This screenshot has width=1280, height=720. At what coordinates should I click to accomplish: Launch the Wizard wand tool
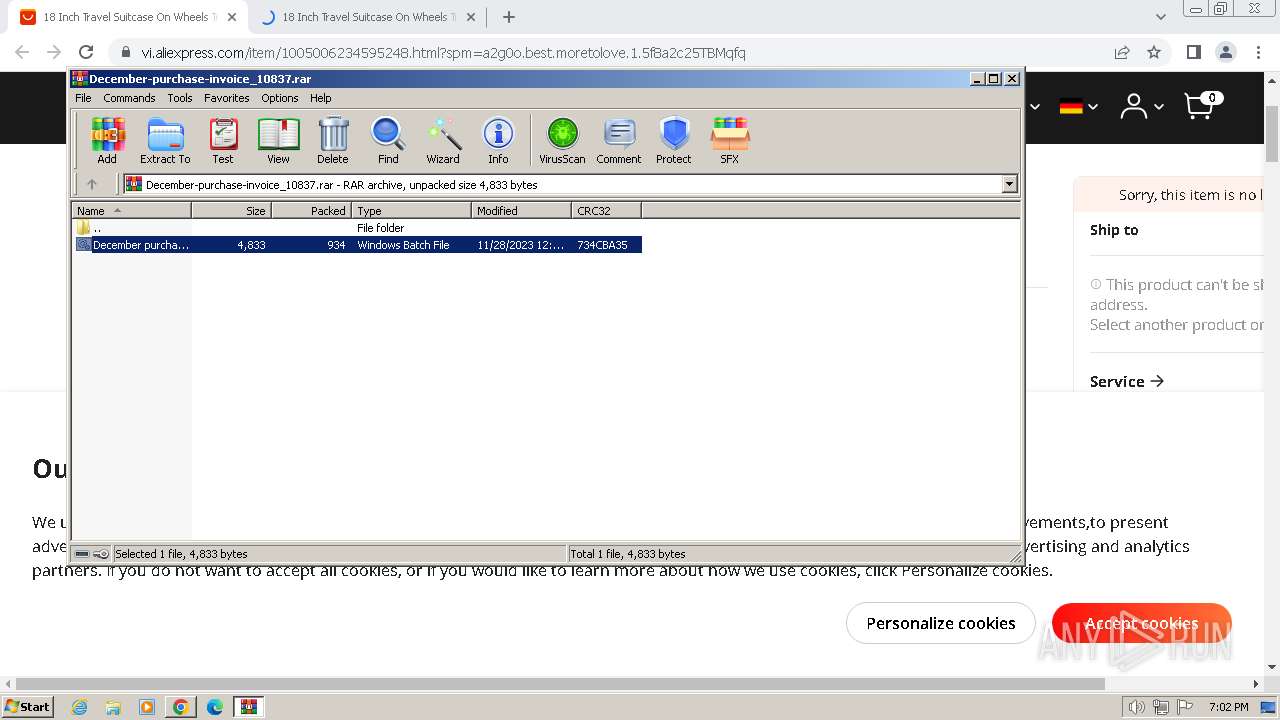coord(443,140)
